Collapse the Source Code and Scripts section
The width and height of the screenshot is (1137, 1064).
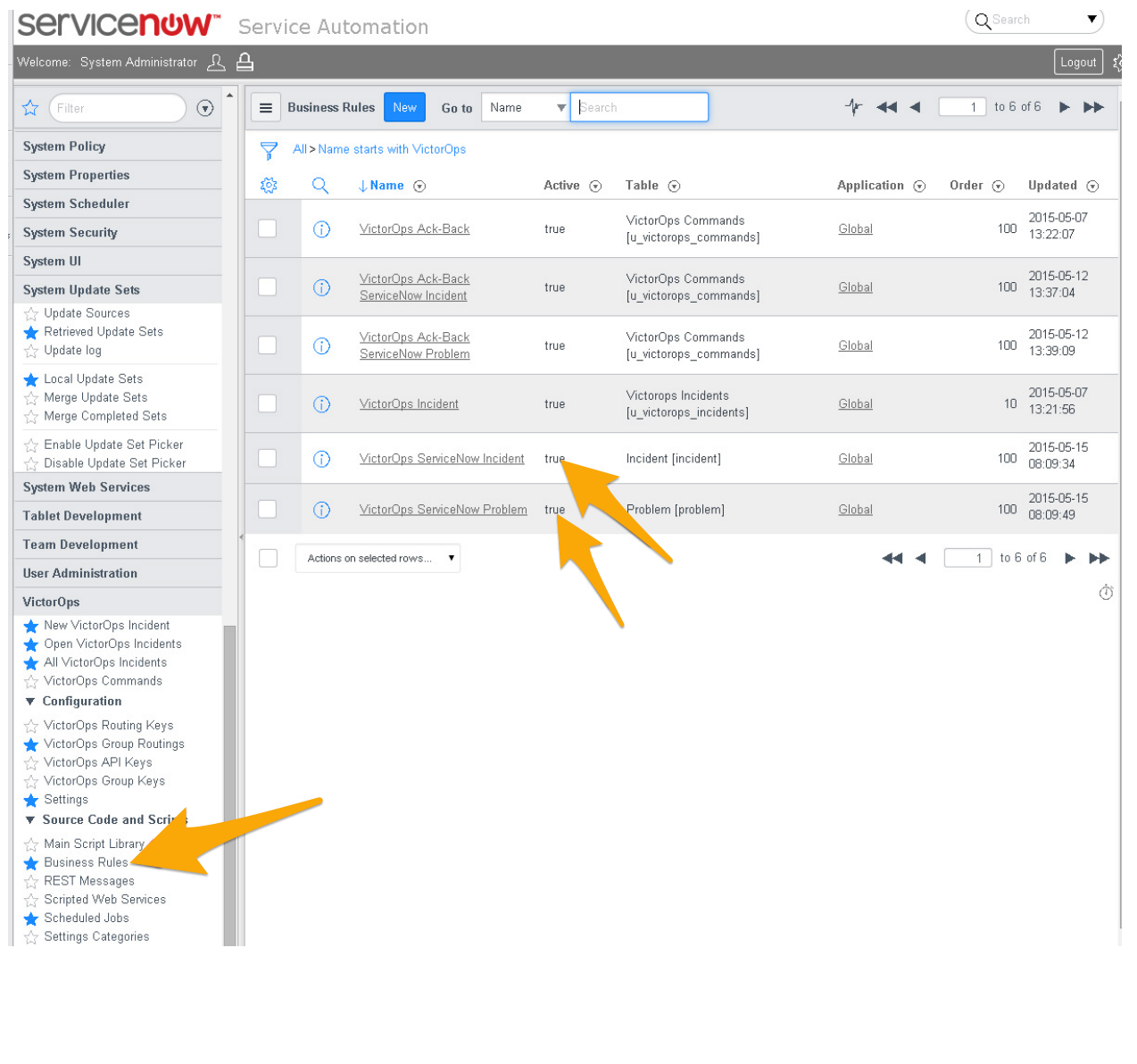pyautogui.click(x=32, y=819)
